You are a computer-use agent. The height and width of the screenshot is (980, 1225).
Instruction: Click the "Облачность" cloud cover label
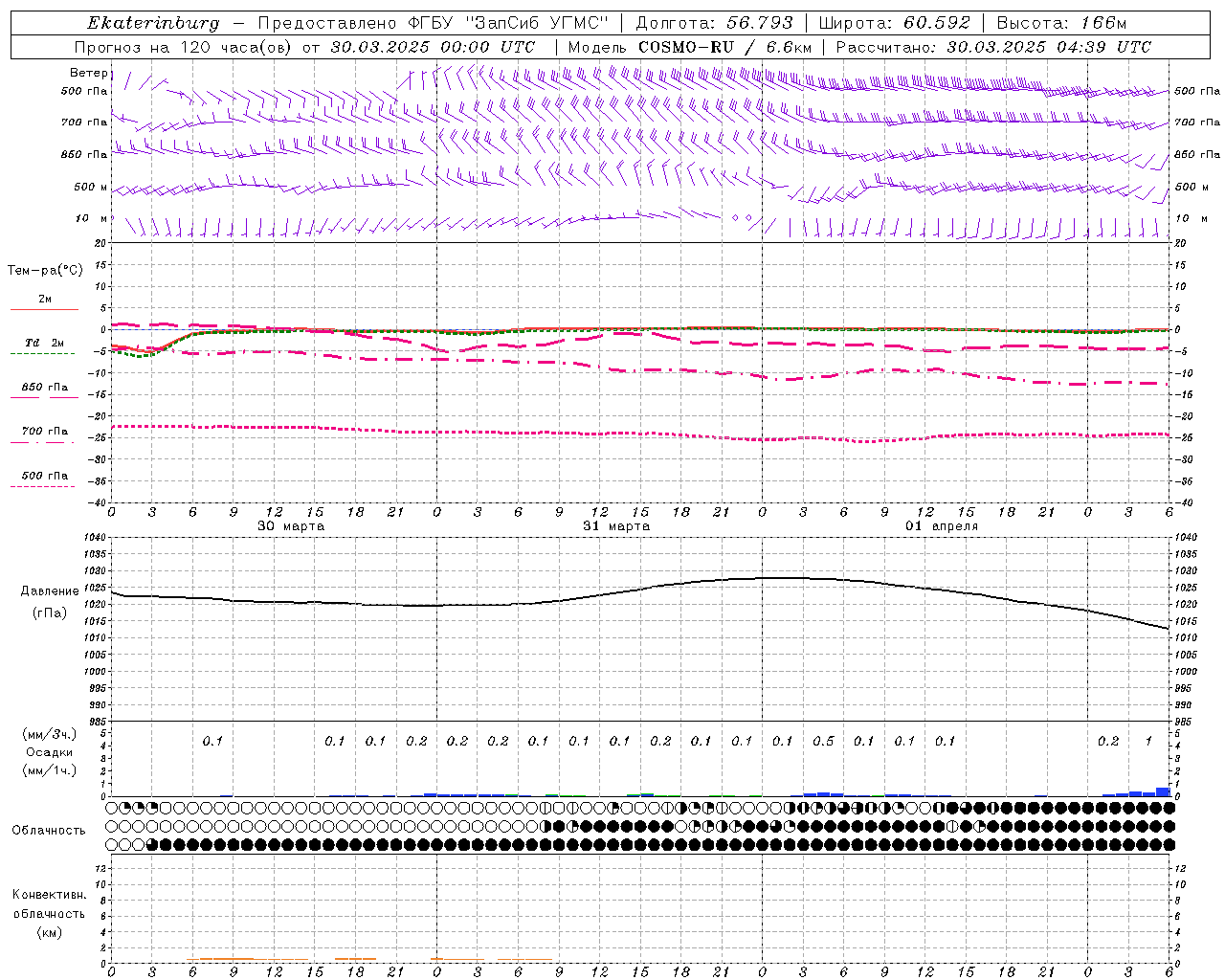click(x=49, y=830)
